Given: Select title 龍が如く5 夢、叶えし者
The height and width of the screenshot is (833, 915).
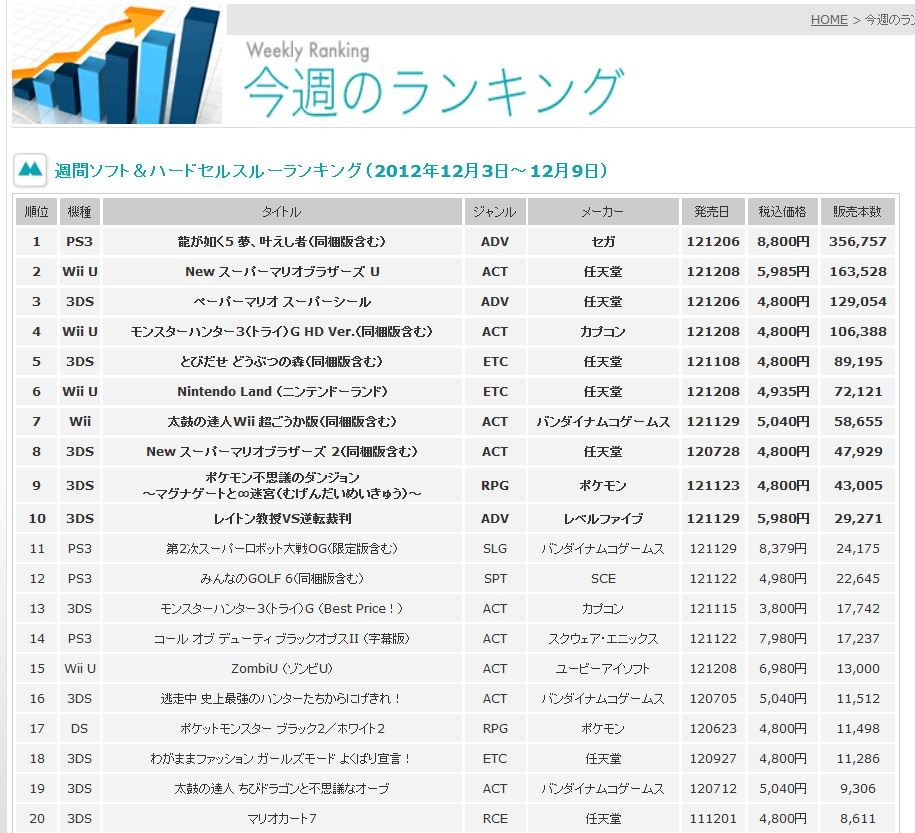Looking at the screenshot, I should point(281,242).
